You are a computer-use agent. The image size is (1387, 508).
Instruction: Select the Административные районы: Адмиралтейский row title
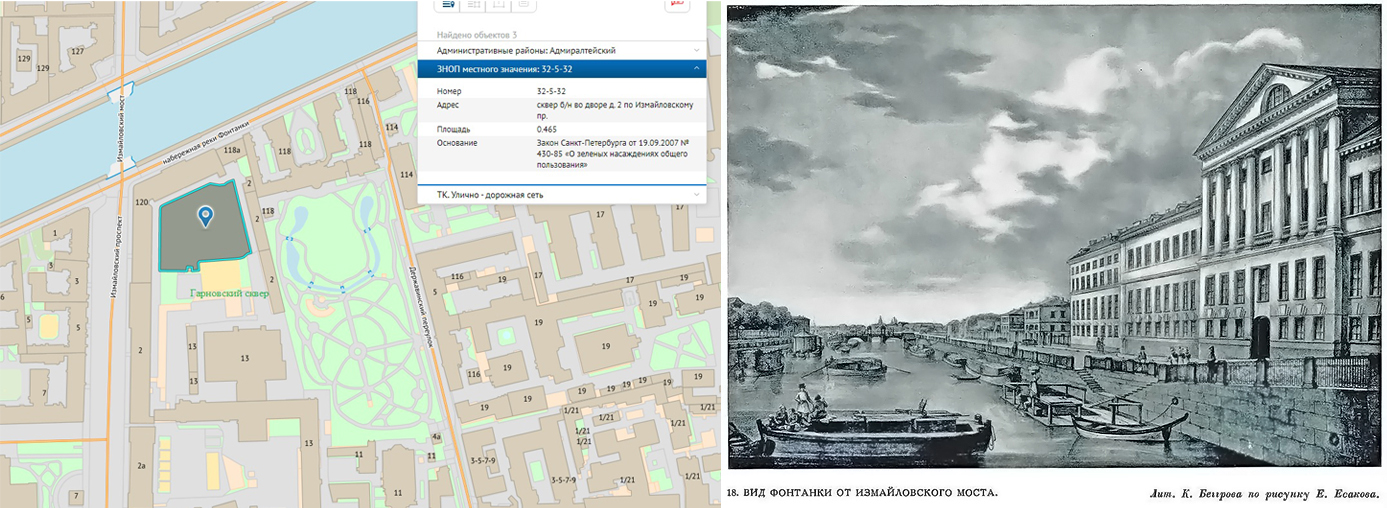click(526, 50)
